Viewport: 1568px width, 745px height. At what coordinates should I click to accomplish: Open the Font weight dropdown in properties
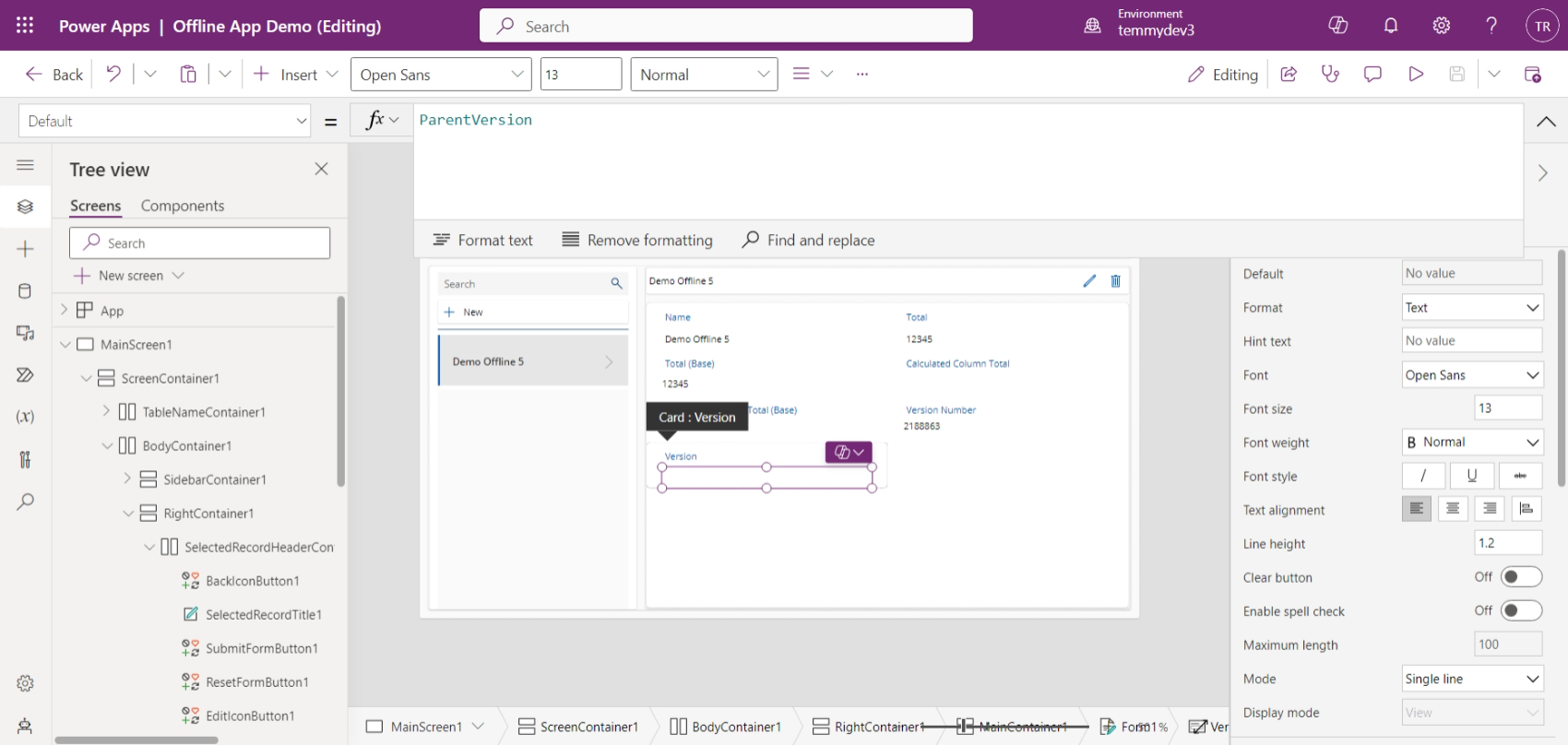[x=1472, y=443]
